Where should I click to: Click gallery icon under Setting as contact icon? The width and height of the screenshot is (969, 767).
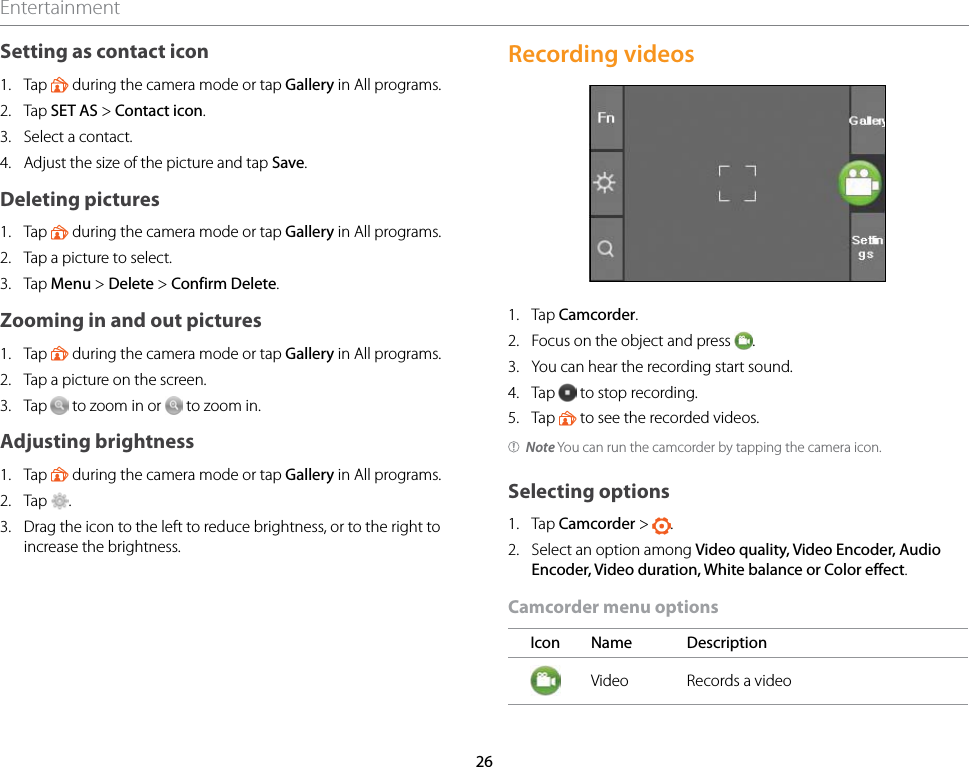(59, 85)
